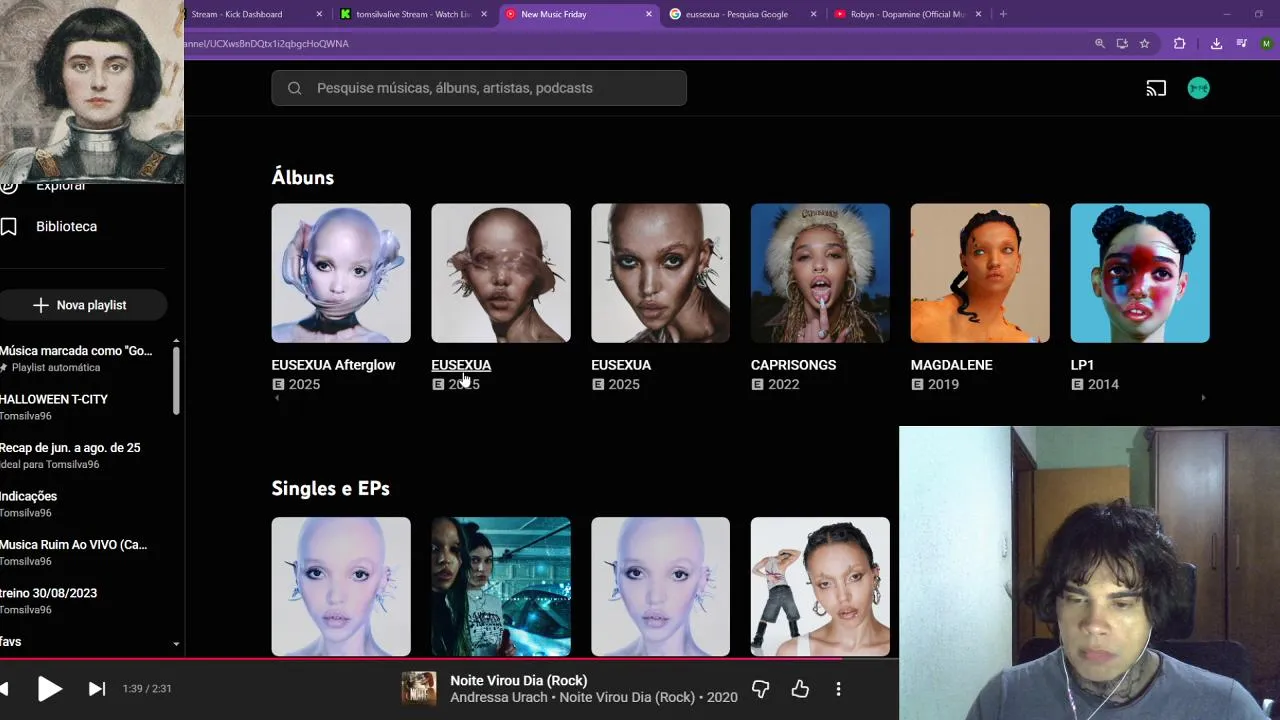Click the LP1 album title
The width and height of the screenshot is (1280, 720).
tap(1082, 365)
